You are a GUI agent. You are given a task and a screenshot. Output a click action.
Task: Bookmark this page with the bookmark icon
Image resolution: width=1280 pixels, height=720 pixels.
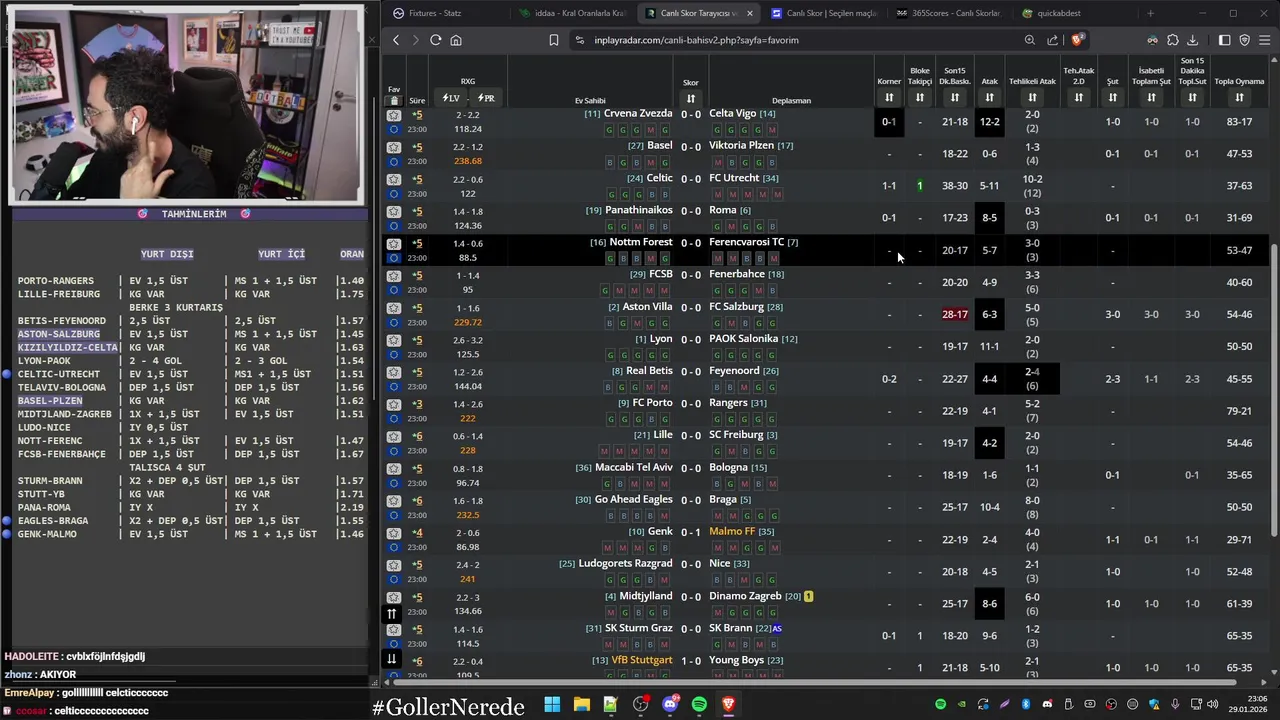(x=553, y=40)
